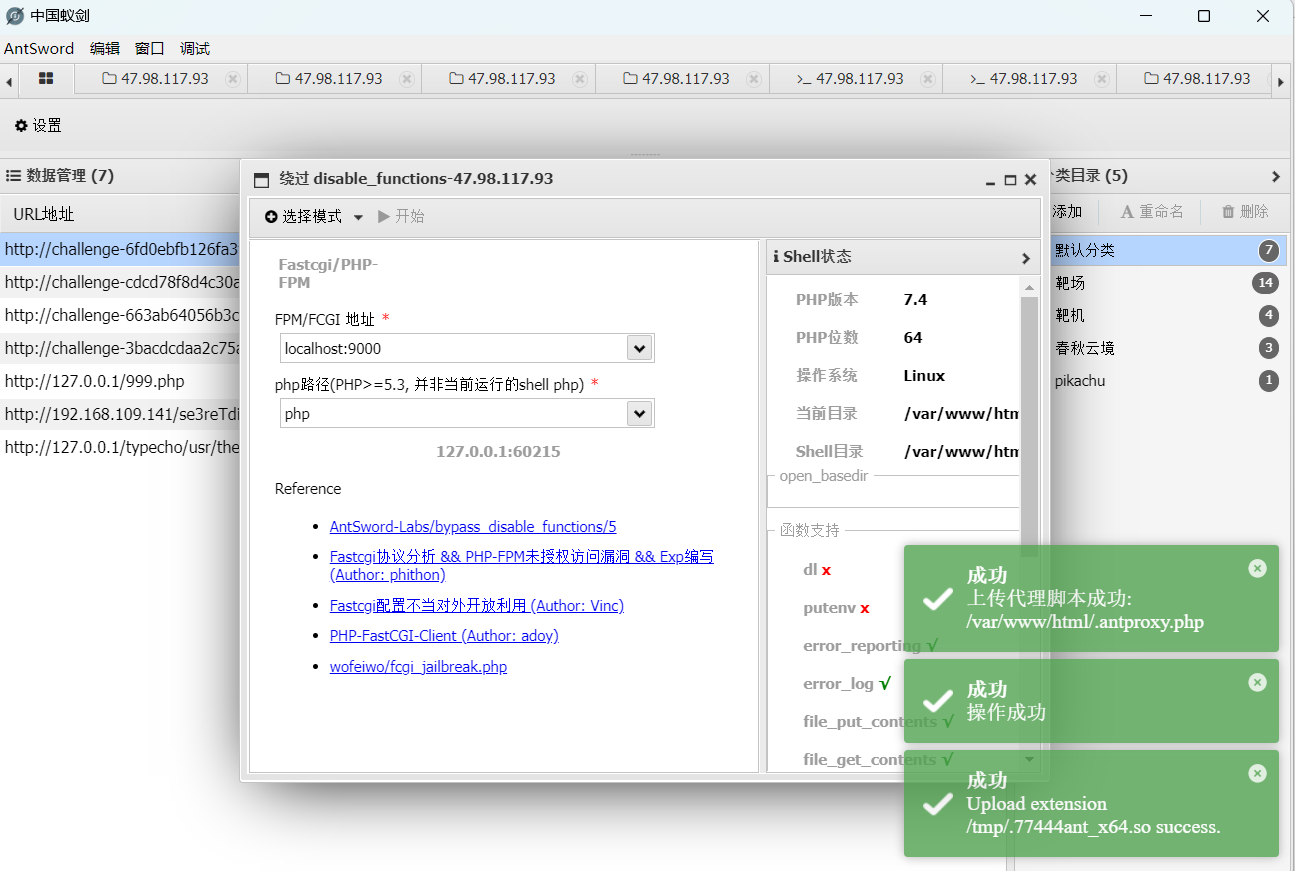Image resolution: width=1295 pixels, height=871 pixels.
Task: Select the 默认分类 category
Action: tap(1166, 251)
